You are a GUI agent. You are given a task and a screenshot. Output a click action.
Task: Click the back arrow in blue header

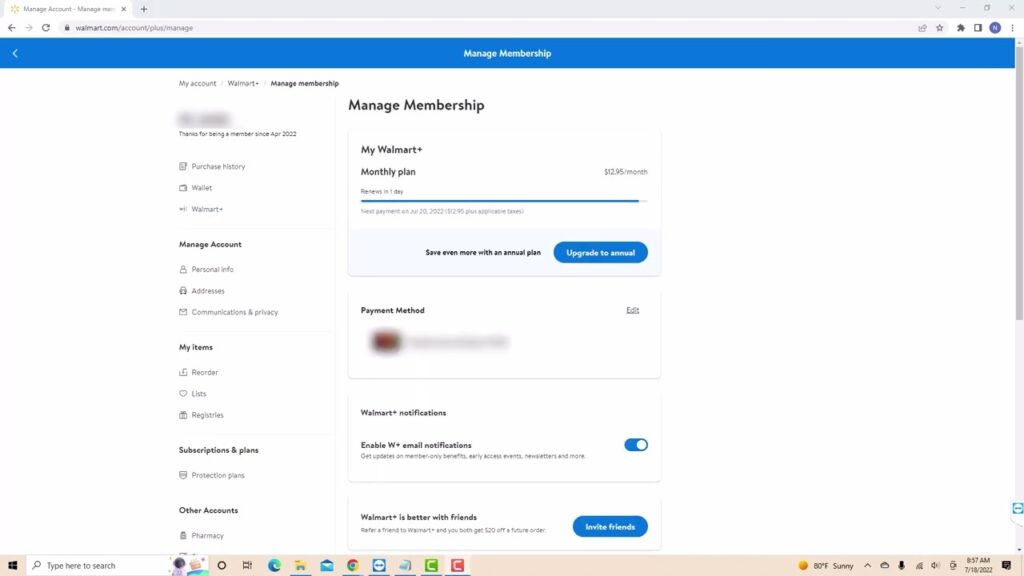point(15,53)
